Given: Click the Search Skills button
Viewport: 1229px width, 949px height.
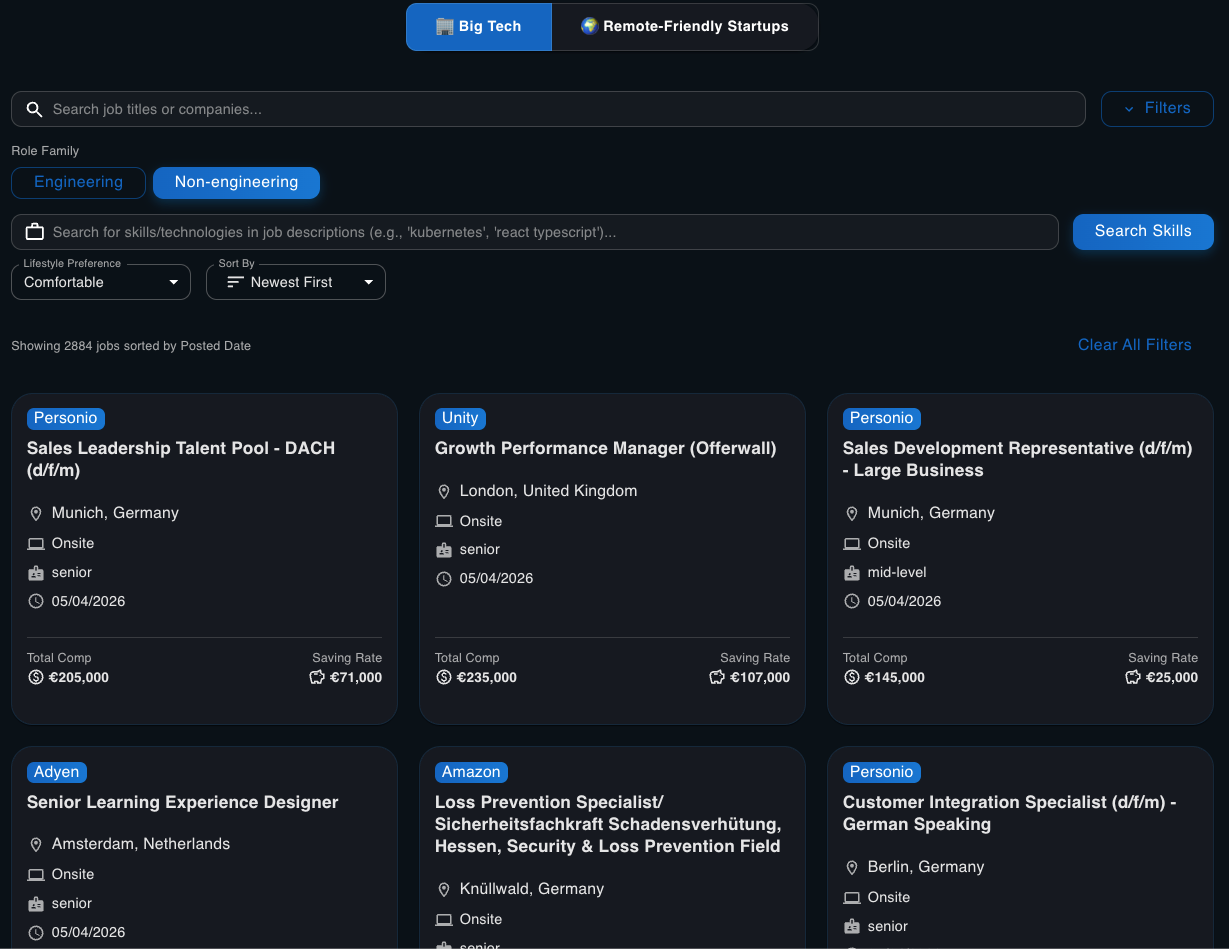Looking at the screenshot, I should coord(1143,231).
